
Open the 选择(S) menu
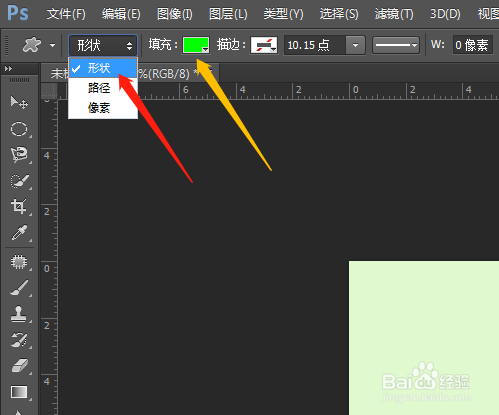pos(339,14)
